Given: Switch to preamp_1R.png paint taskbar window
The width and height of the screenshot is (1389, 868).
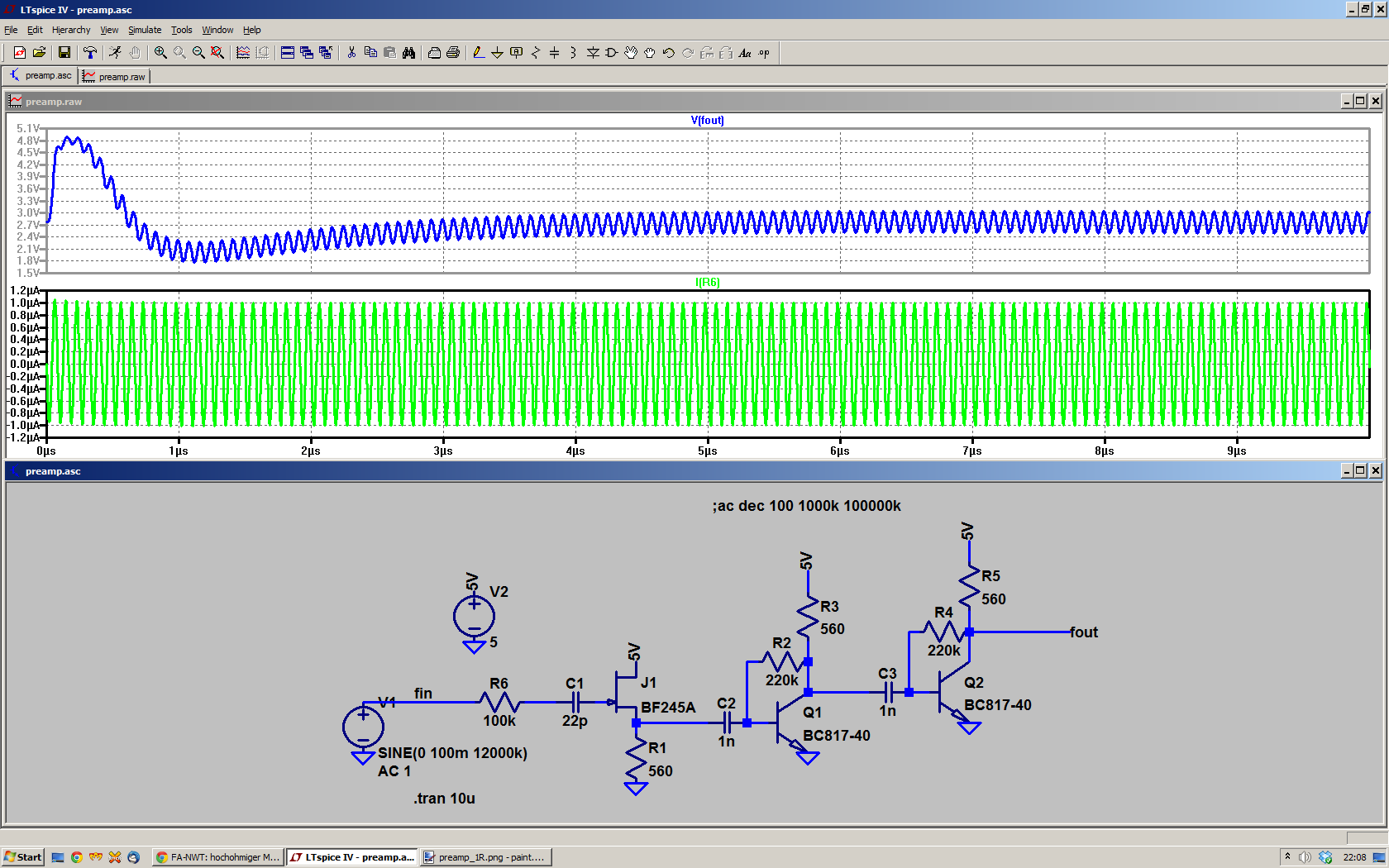Looking at the screenshot, I should (485, 857).
